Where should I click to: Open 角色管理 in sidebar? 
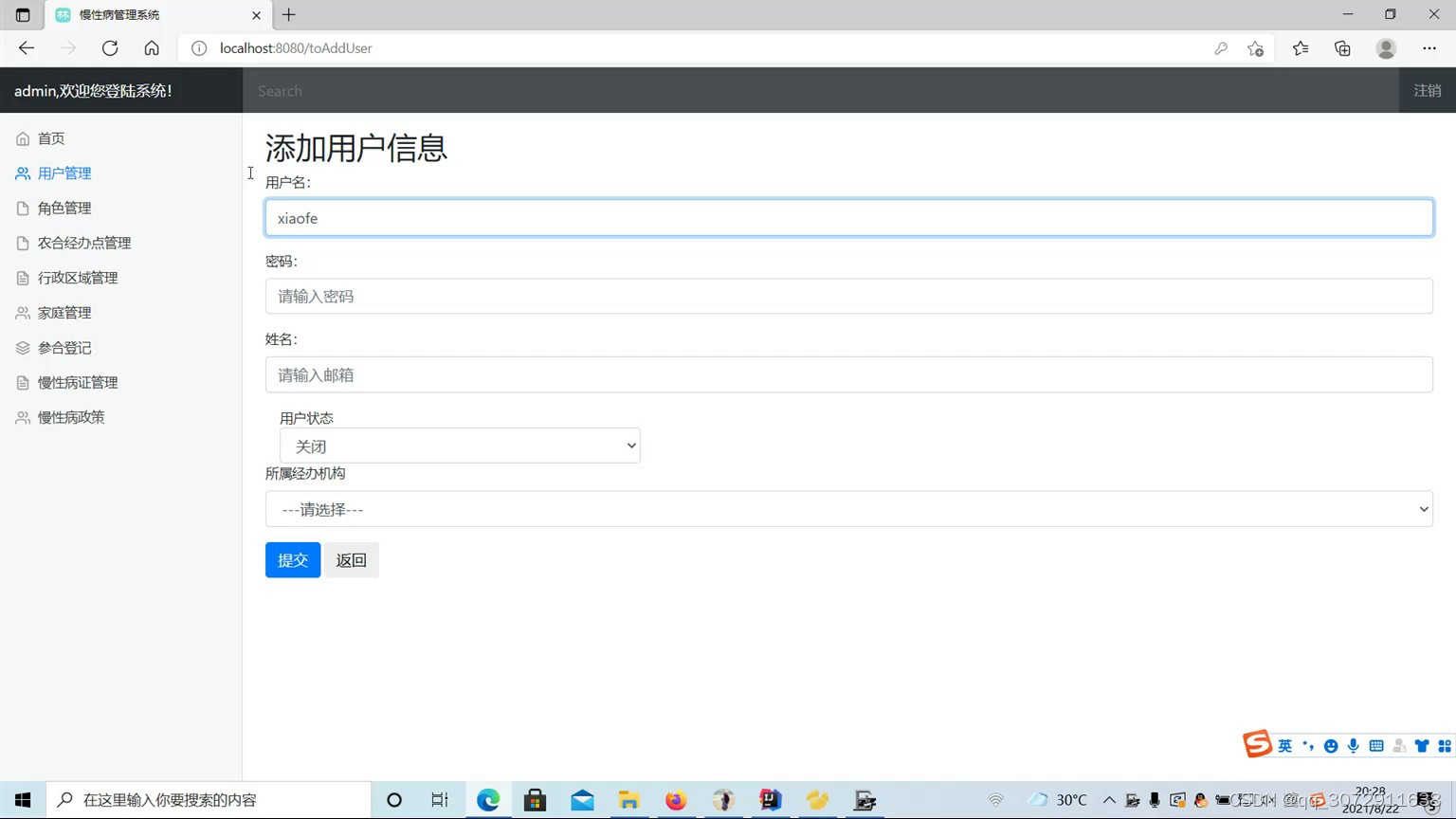[x=64, y=209]
